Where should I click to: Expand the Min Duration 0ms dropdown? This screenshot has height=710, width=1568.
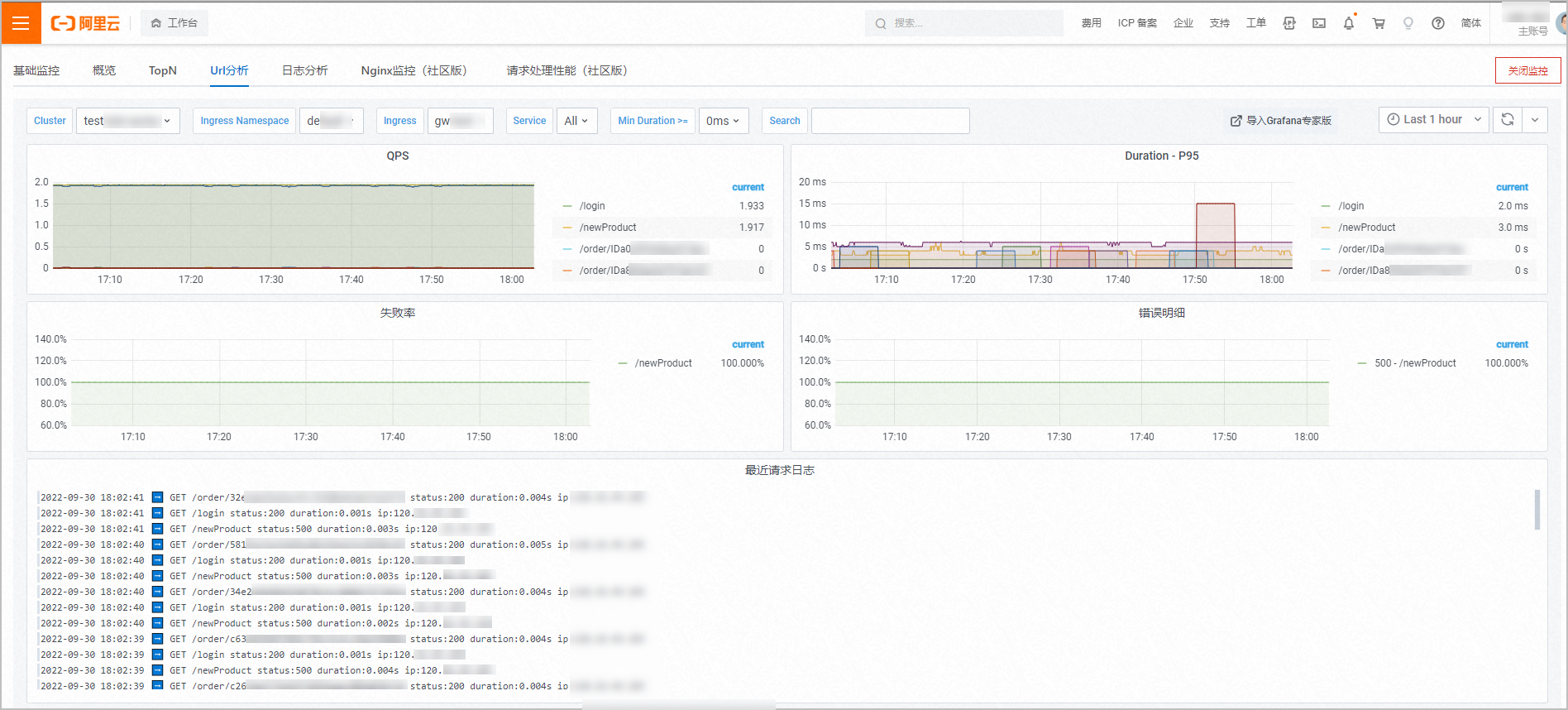(x=724, y=121)
